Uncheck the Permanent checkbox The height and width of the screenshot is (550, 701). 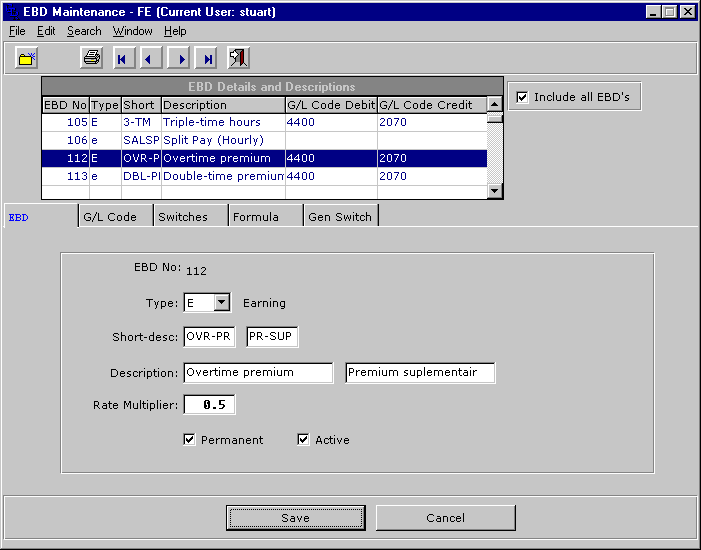[x=190, y=440]
